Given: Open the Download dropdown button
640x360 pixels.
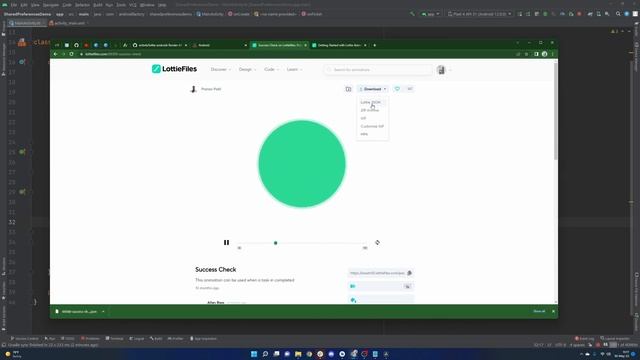Looking at the screenshot, I should (372, 89).
